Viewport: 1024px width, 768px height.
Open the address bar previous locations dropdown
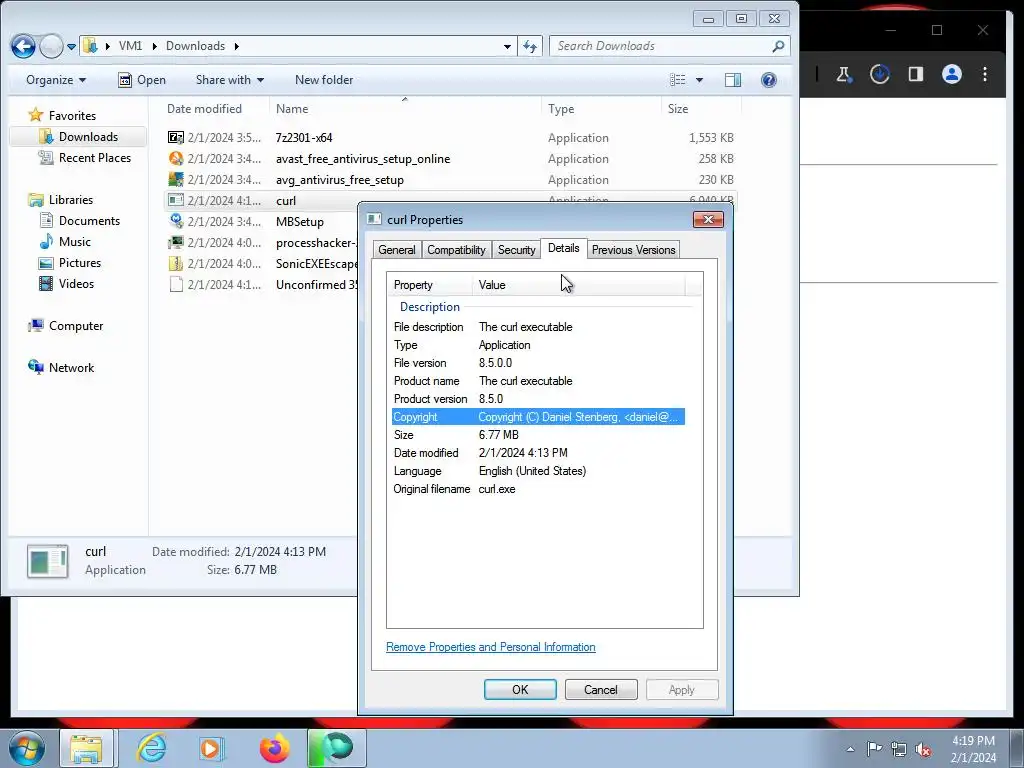pyautogui.click(x=507, y=46)
